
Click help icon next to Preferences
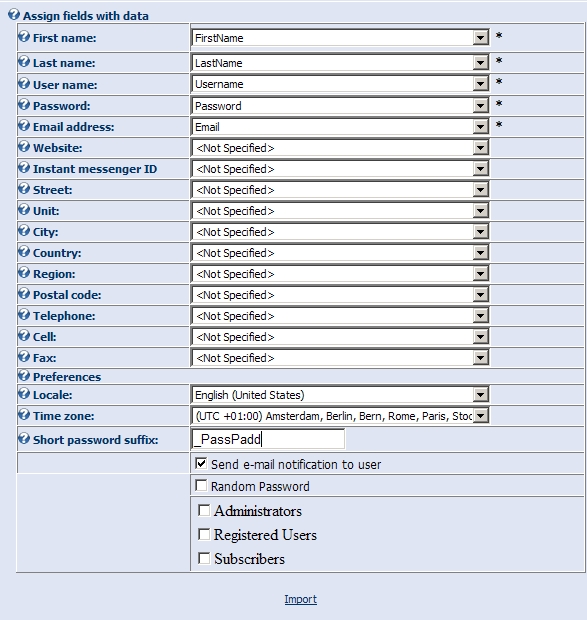(24, 376)
